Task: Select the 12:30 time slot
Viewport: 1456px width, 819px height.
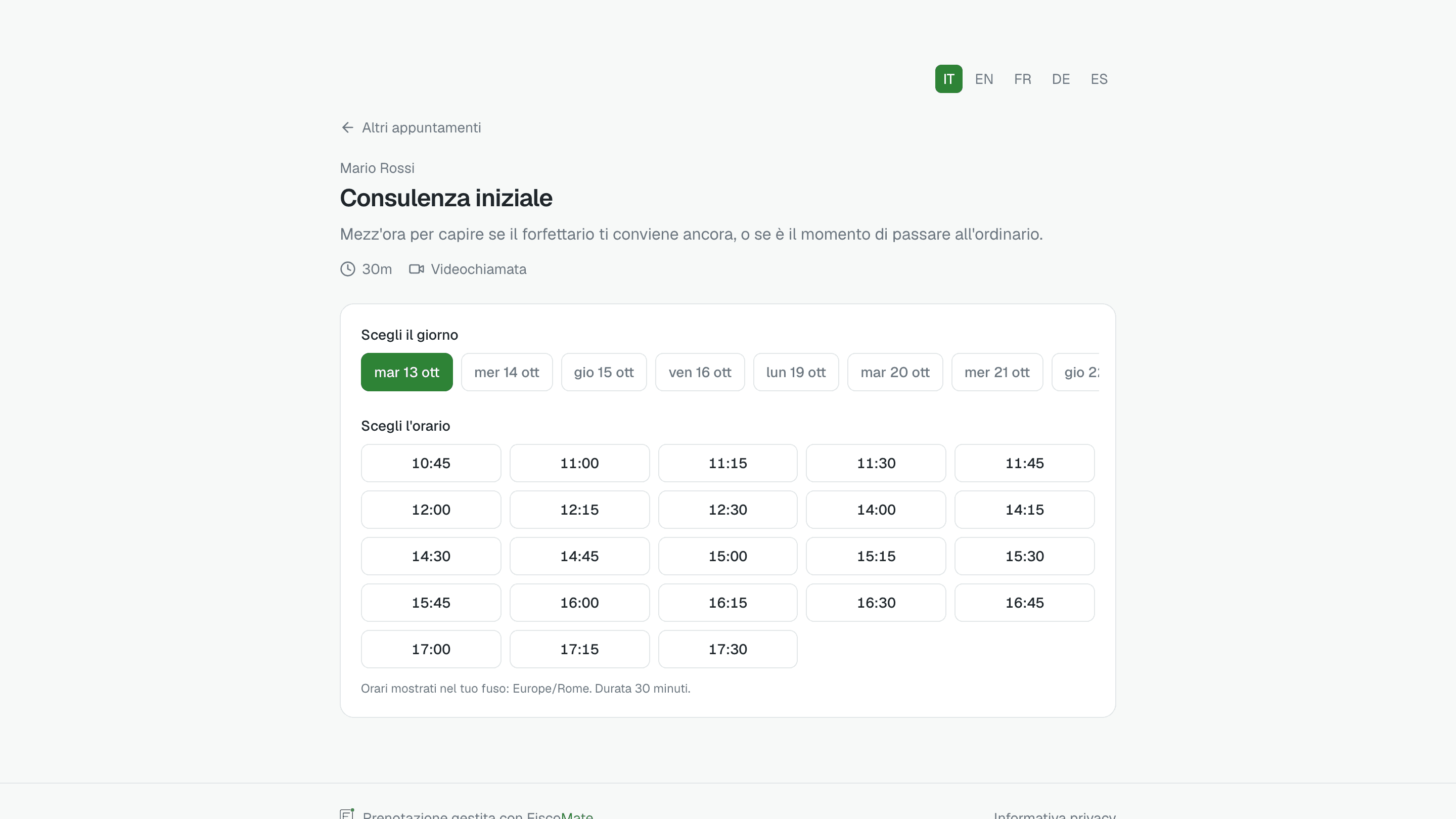Action: (728, 510)
